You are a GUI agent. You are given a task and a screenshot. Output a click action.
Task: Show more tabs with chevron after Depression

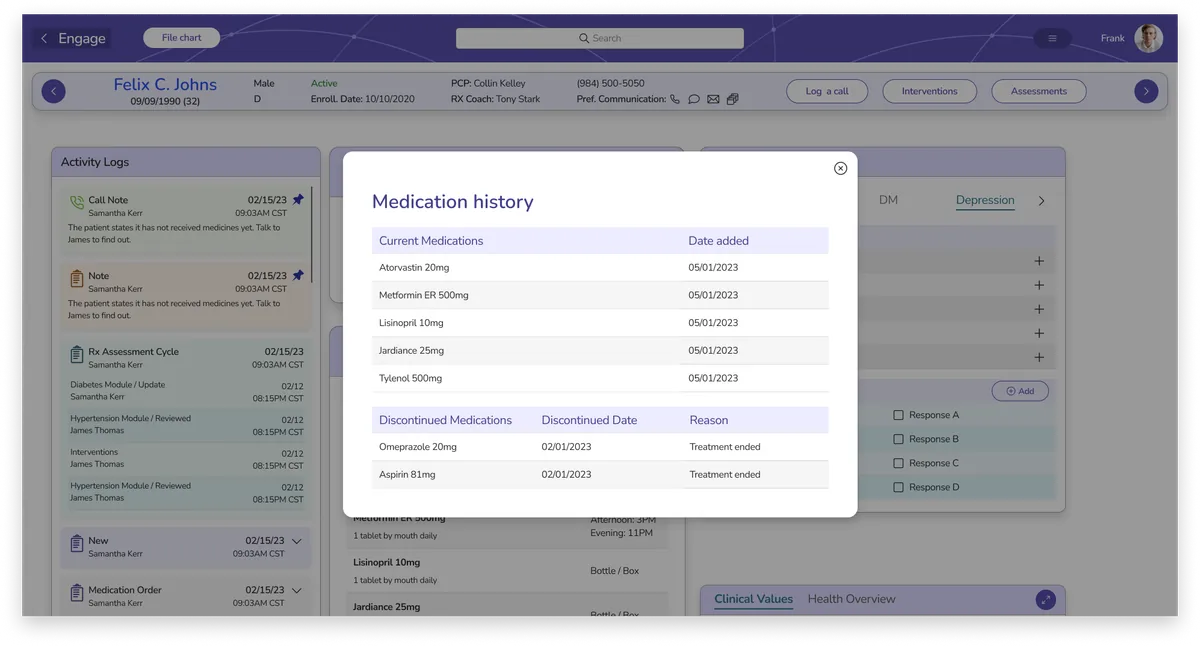point(1041,201)
